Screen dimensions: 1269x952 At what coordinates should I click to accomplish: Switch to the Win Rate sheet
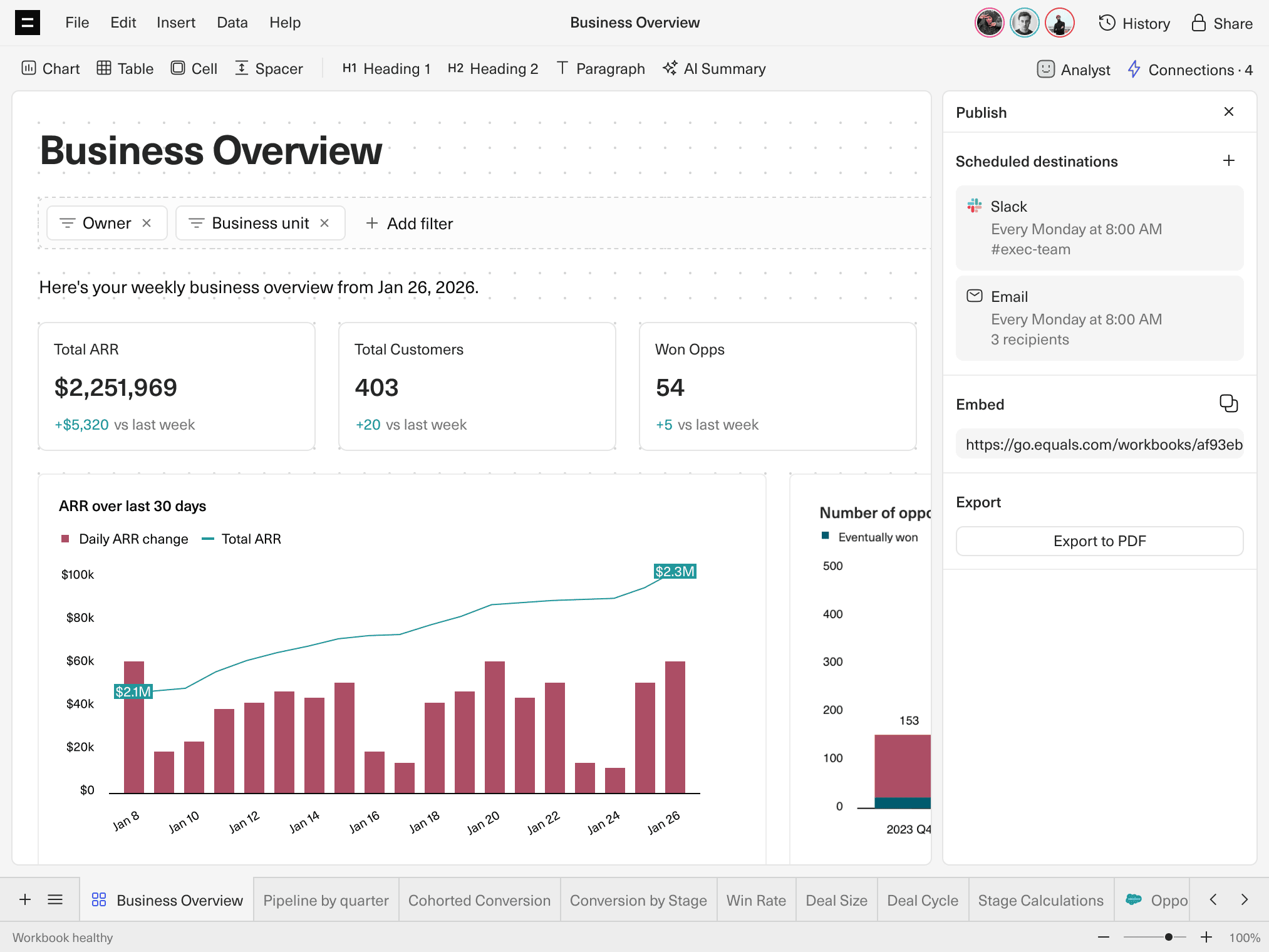756,900
